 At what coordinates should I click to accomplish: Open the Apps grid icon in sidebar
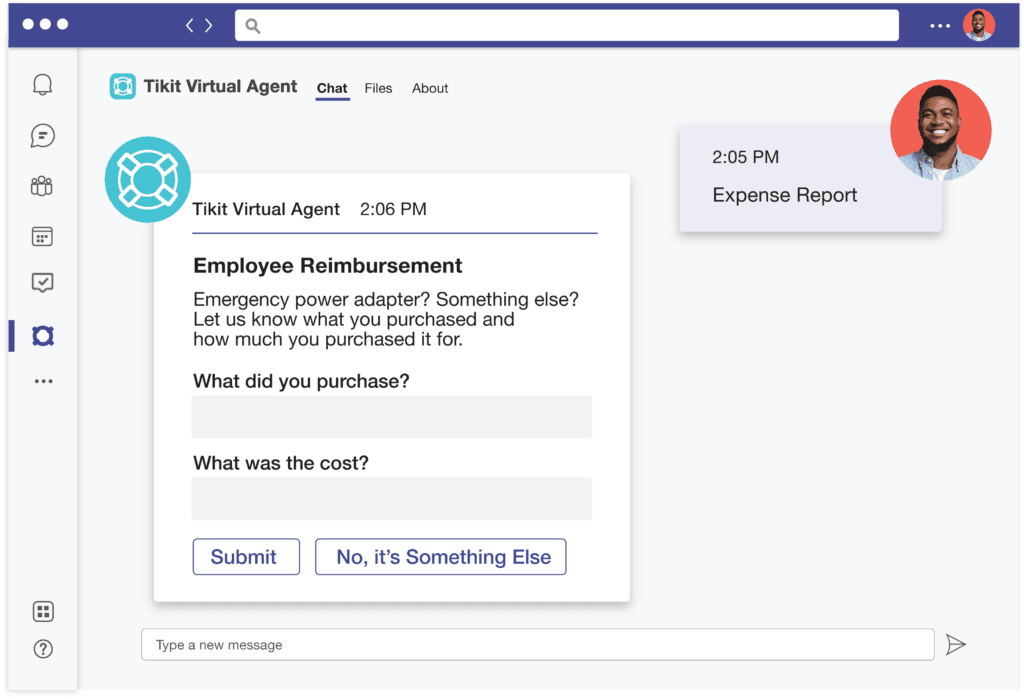43,612
